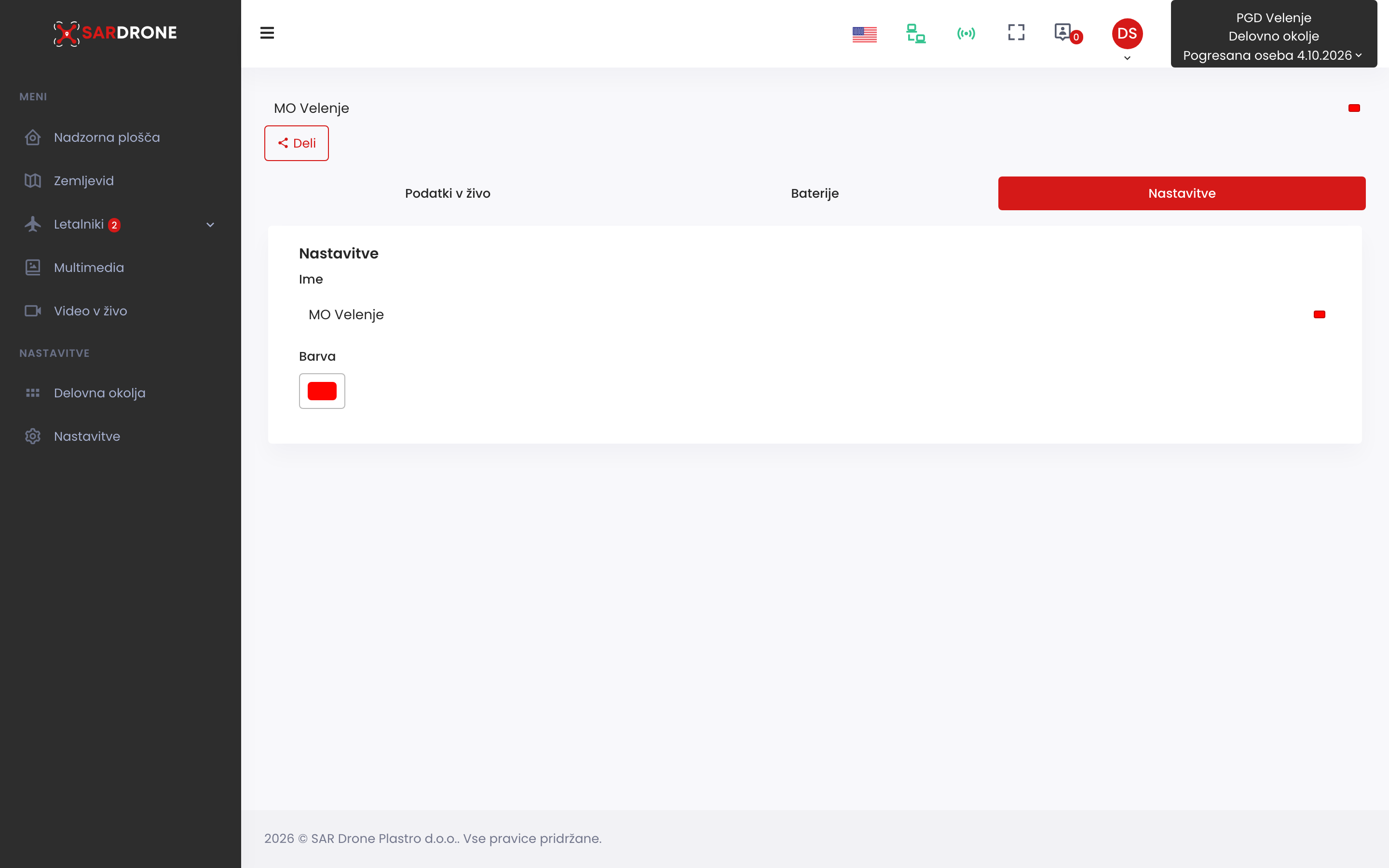
Task: Click the red 2 badge on Letalniki
Action: (x=114, y=225)
